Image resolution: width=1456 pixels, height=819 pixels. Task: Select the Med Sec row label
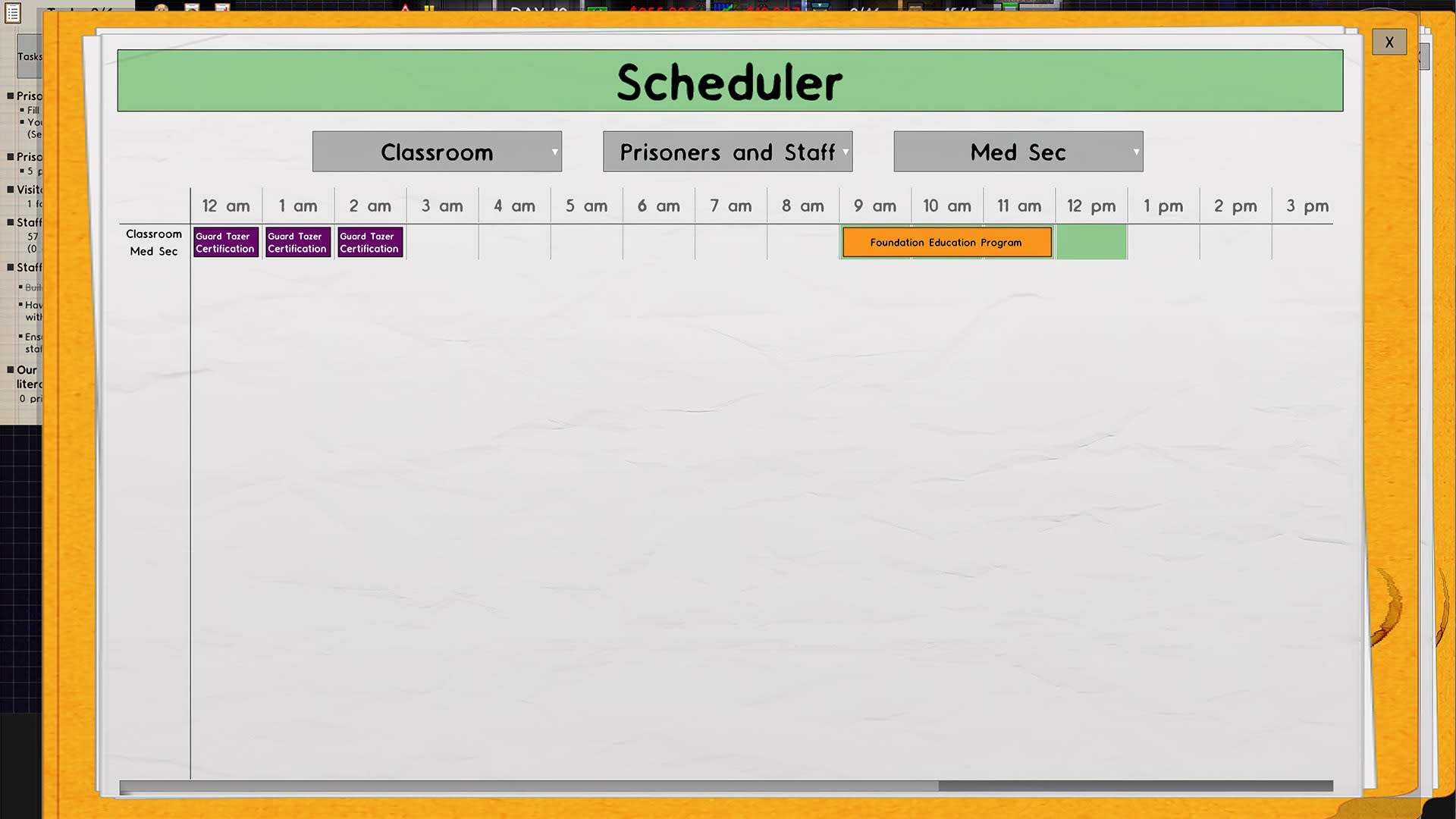coord(153,250)
